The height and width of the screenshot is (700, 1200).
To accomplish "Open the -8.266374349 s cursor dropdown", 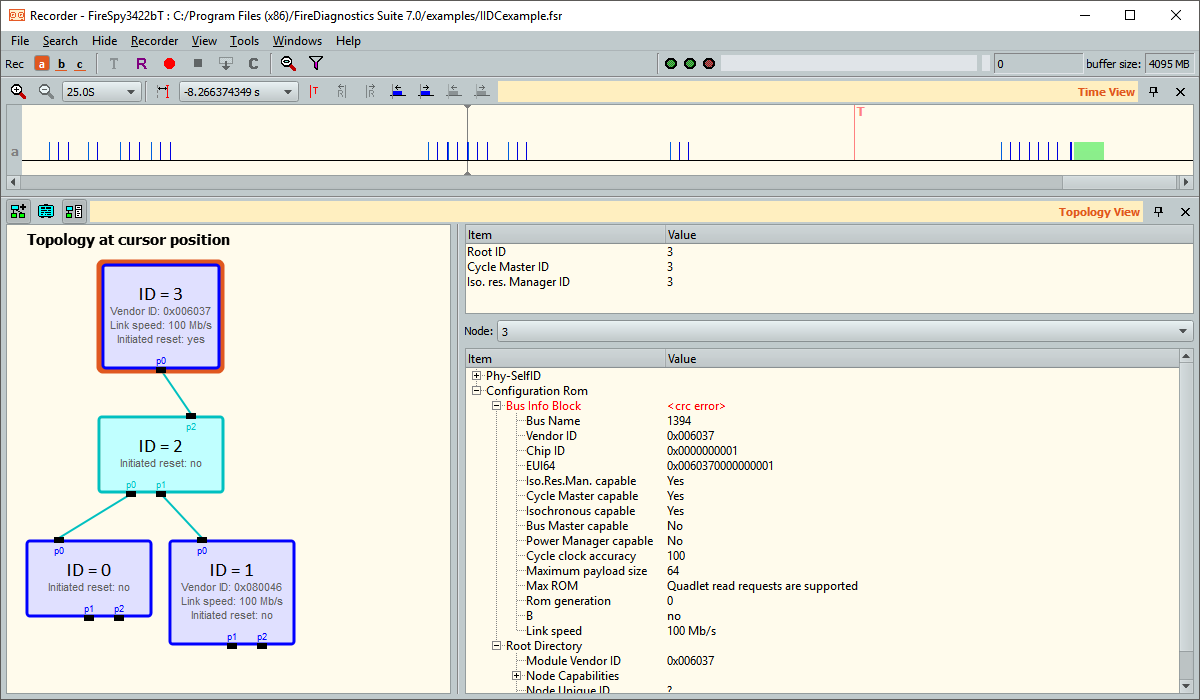I will point(238,92).
